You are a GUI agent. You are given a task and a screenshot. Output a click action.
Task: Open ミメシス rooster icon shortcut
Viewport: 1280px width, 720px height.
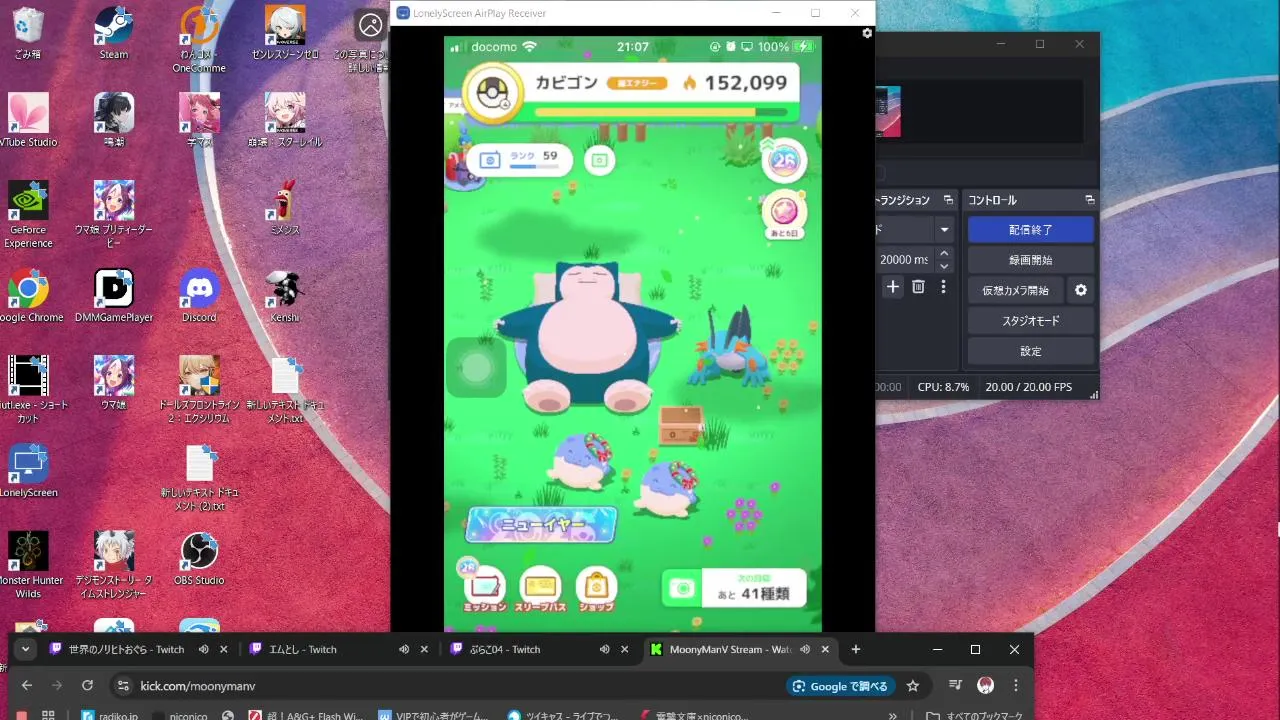point(285,208)
